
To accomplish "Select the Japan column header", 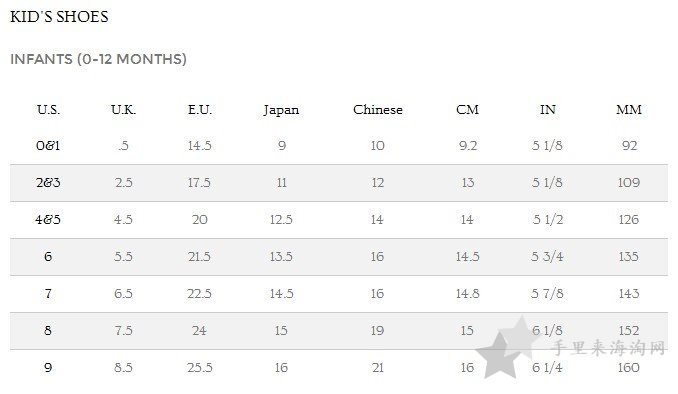I will 281,110.
